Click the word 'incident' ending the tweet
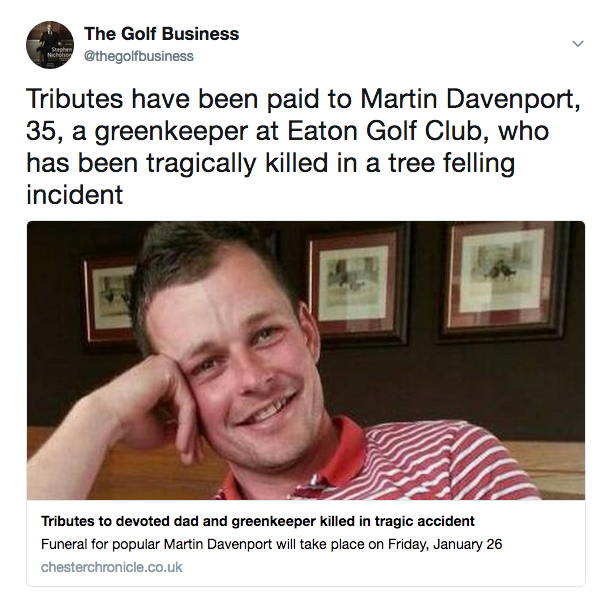The height and width of the screenshot is (595, 595). click(x=75, y=195)
